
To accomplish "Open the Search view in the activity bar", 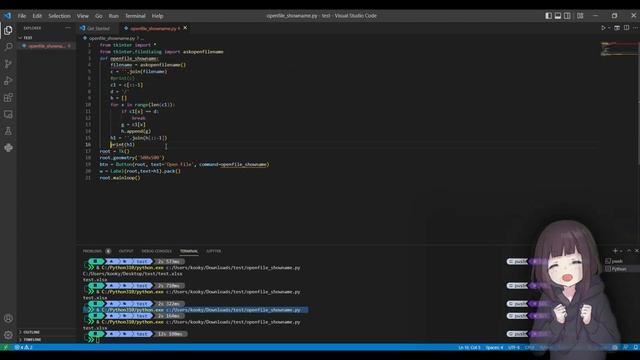I will (8, 47).
